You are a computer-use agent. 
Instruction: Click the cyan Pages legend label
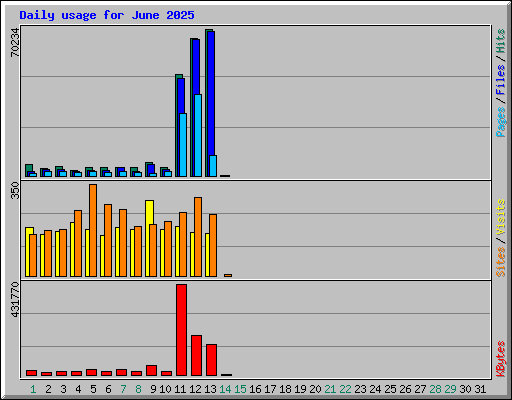click(x=501, y=122)
